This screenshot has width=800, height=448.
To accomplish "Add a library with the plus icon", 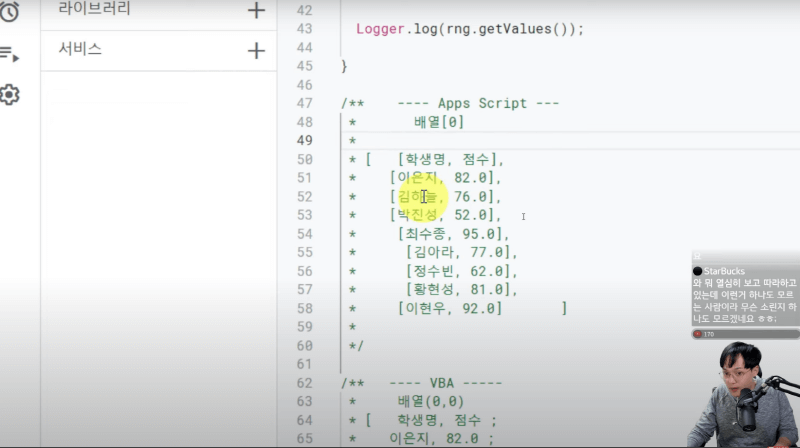I will [x=256, y=11].
